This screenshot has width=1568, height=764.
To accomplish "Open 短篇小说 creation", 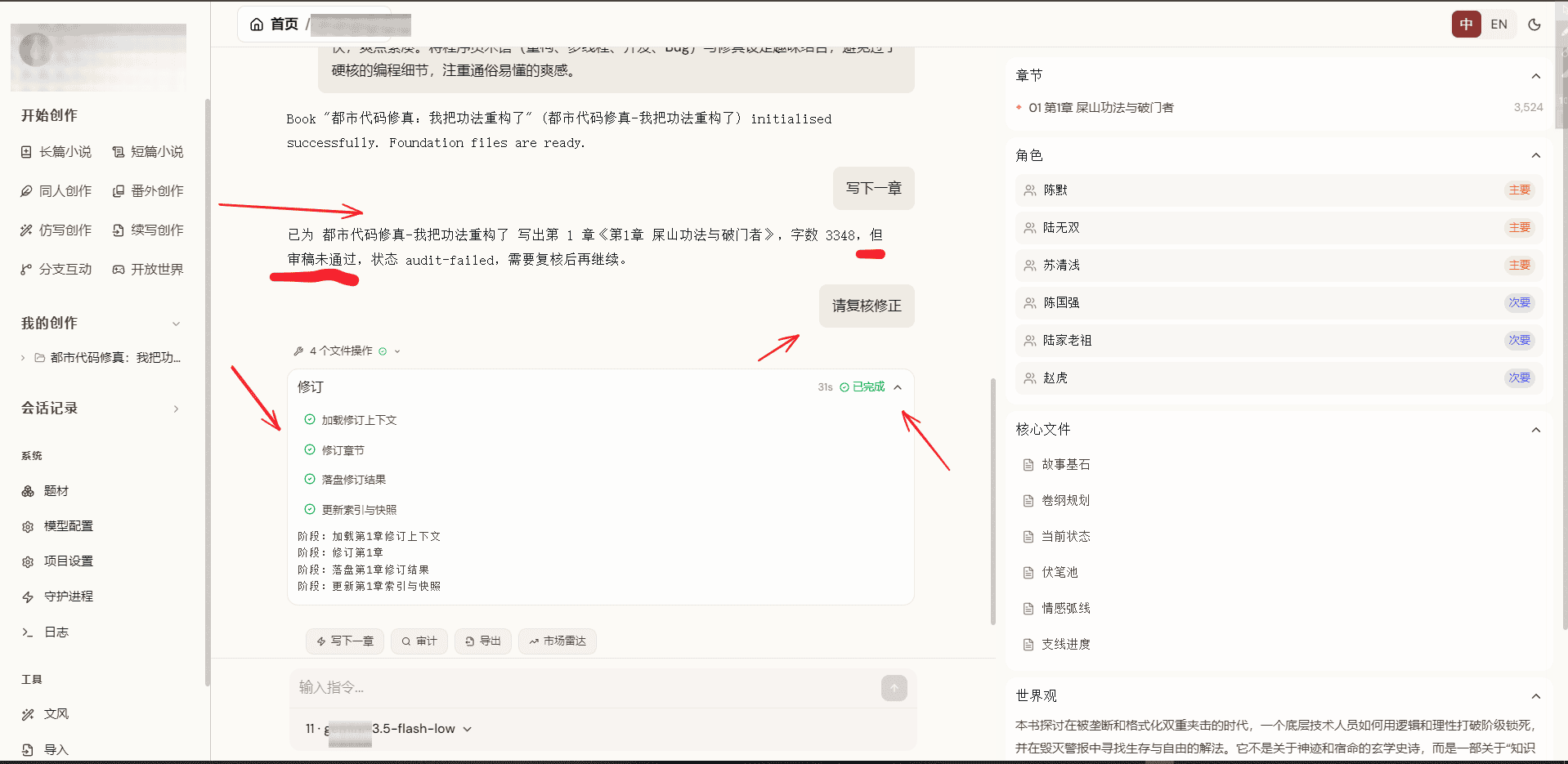I will [x=148, y=152].
